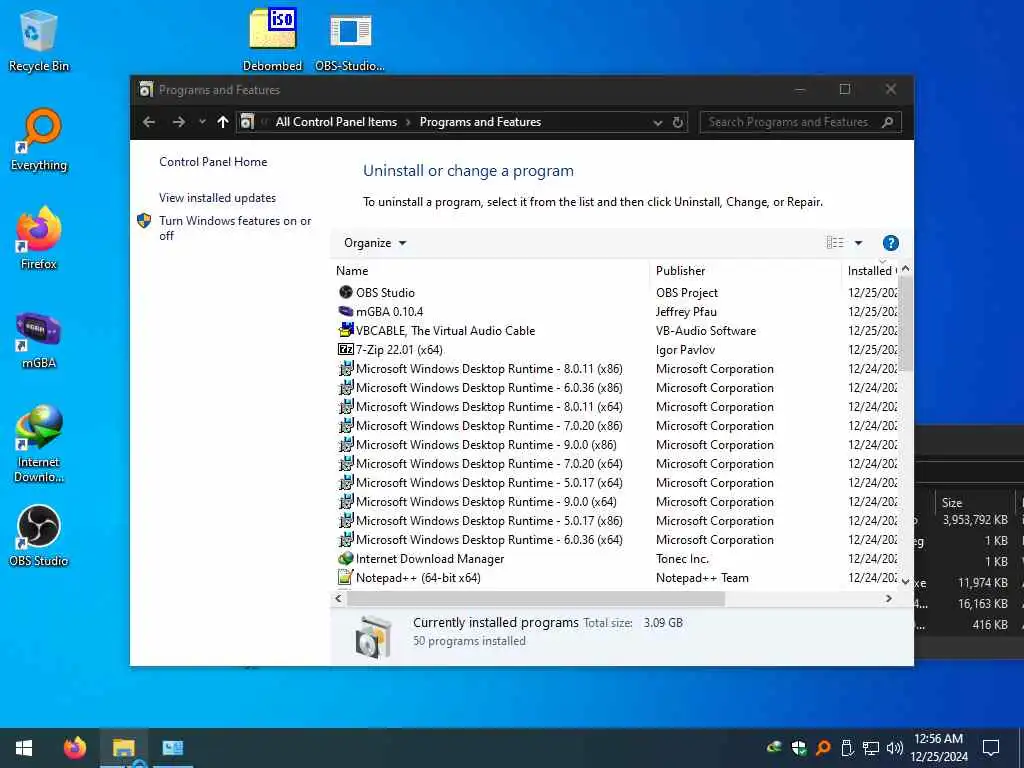Launch OBS Studio from desktop shortcut
The image size is (1024, 768).
click(x=39, y=536)
